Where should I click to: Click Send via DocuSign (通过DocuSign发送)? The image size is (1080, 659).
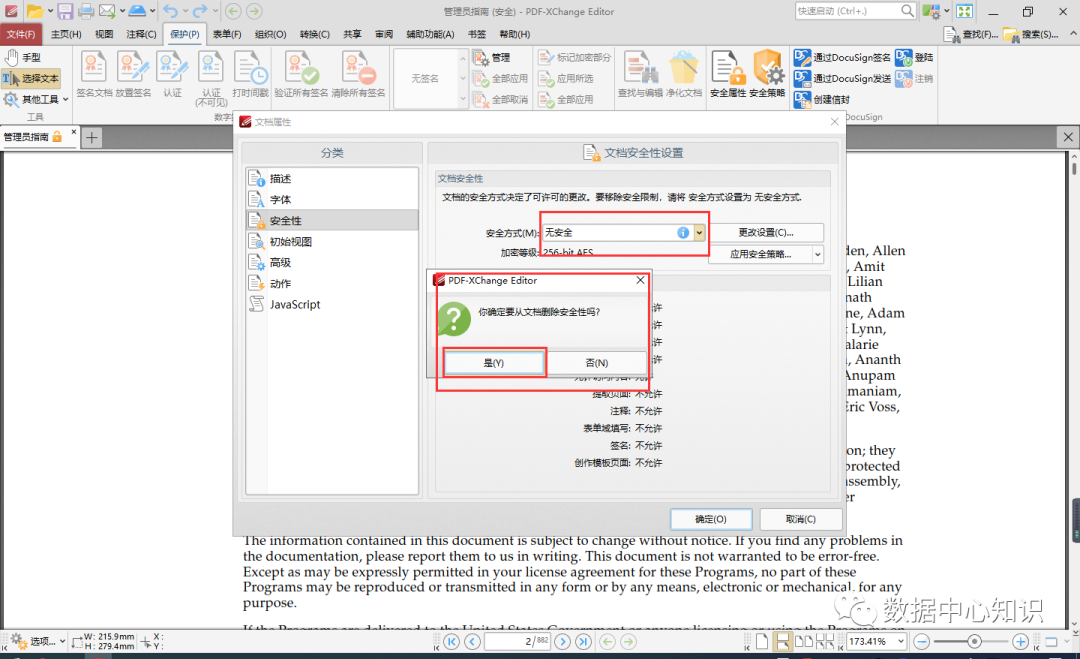842,79
